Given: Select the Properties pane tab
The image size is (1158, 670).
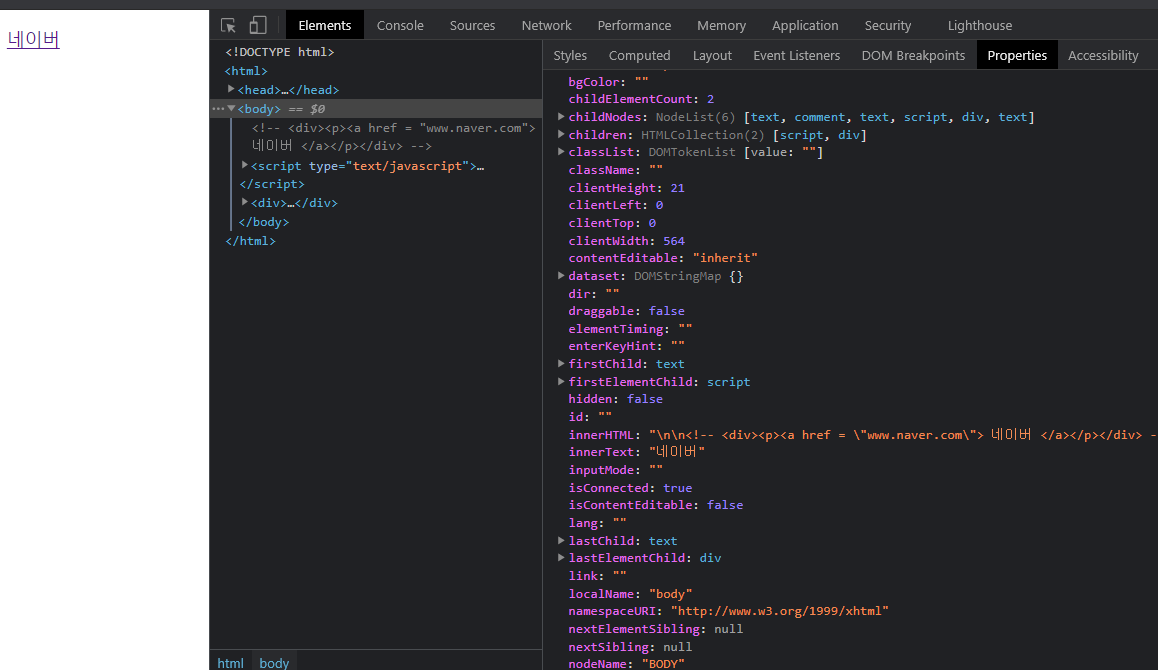Looking at the screenshot, I should pos(1017,55).
